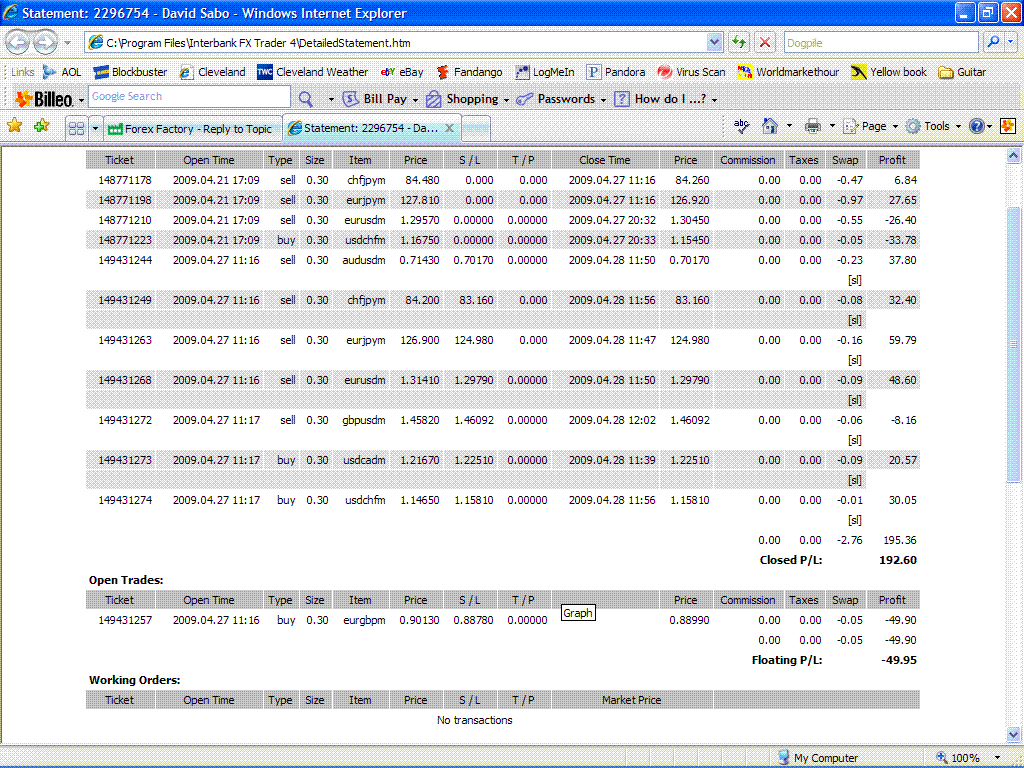The height and width of the screenshot is (768, 1024).
Task: Expand the tab list dropdown arrow
Action: pyautogui.click(x=95, y=128)
